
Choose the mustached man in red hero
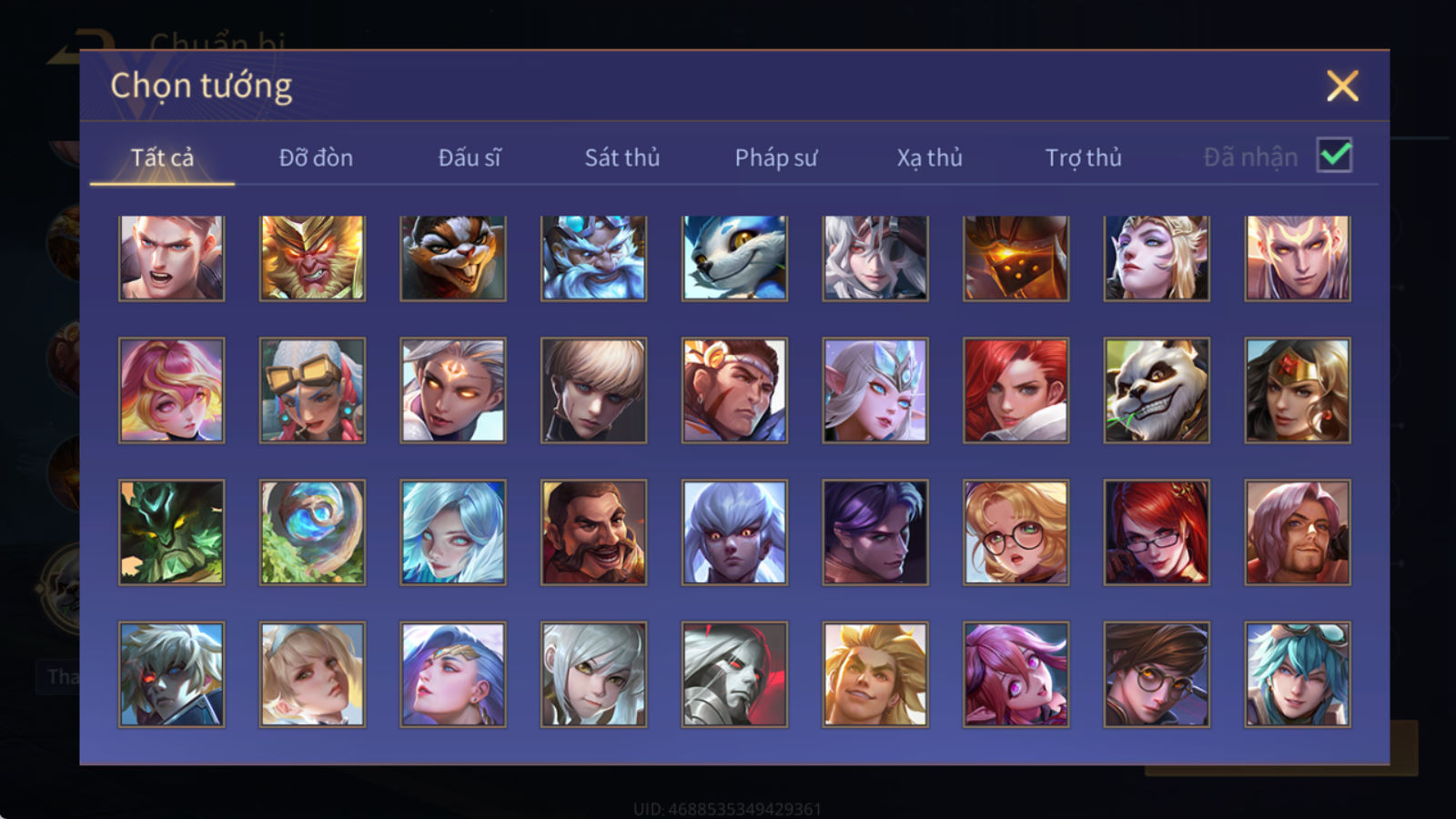pyautogui.click(x=593, y=532)
